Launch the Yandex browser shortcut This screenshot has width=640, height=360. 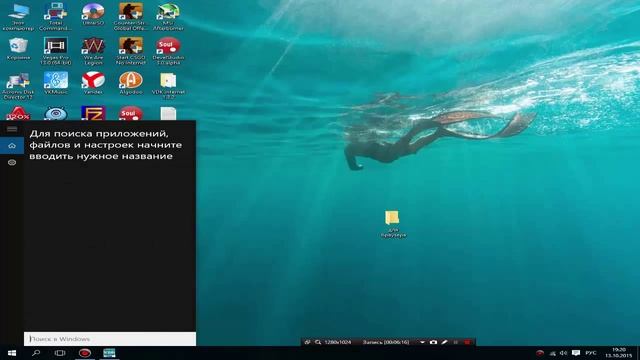(x=93, y=83)
